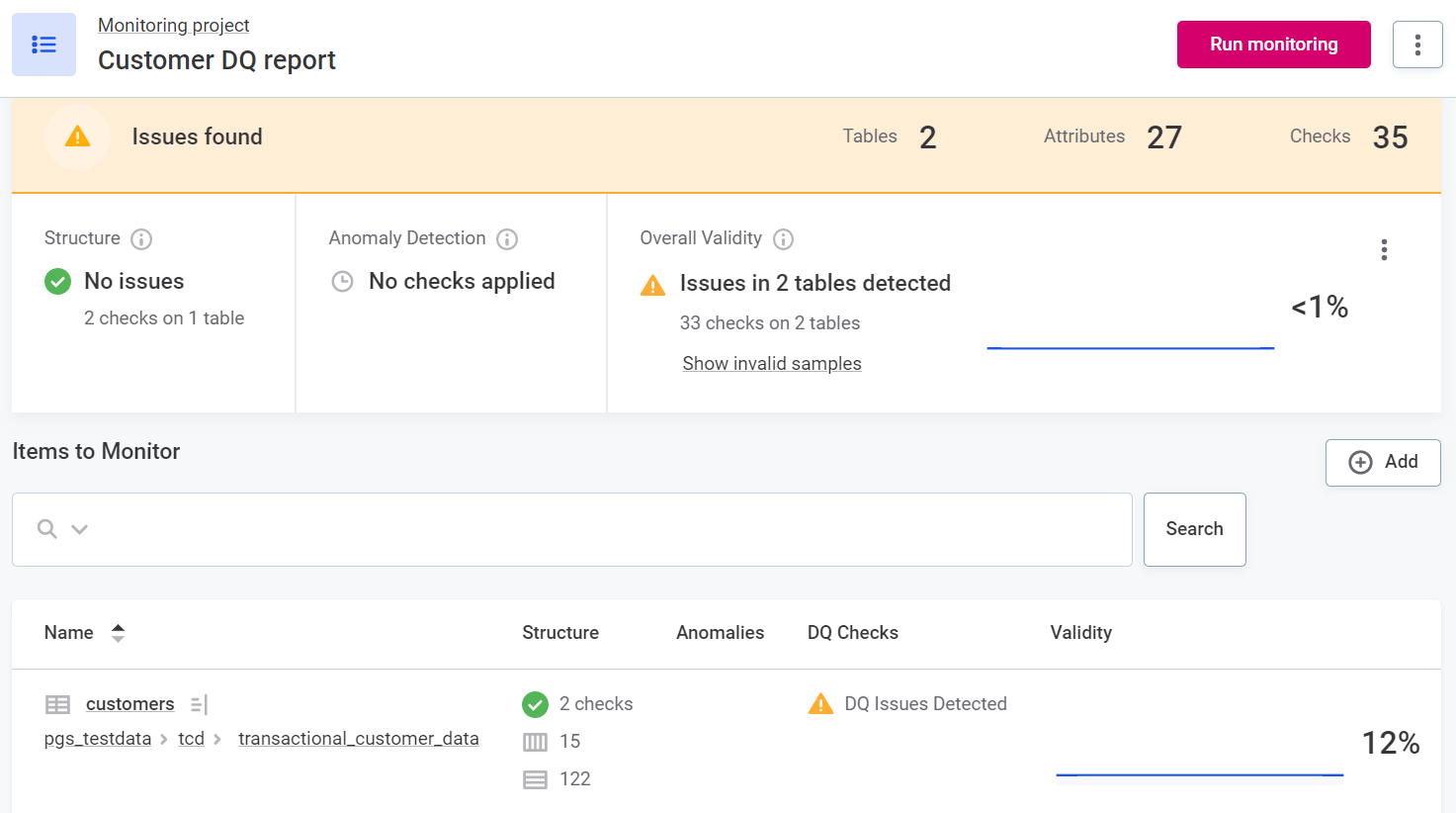Click the Structure info icon
This screenshot has height=813, width=1456.
click(x=141, y=239)
